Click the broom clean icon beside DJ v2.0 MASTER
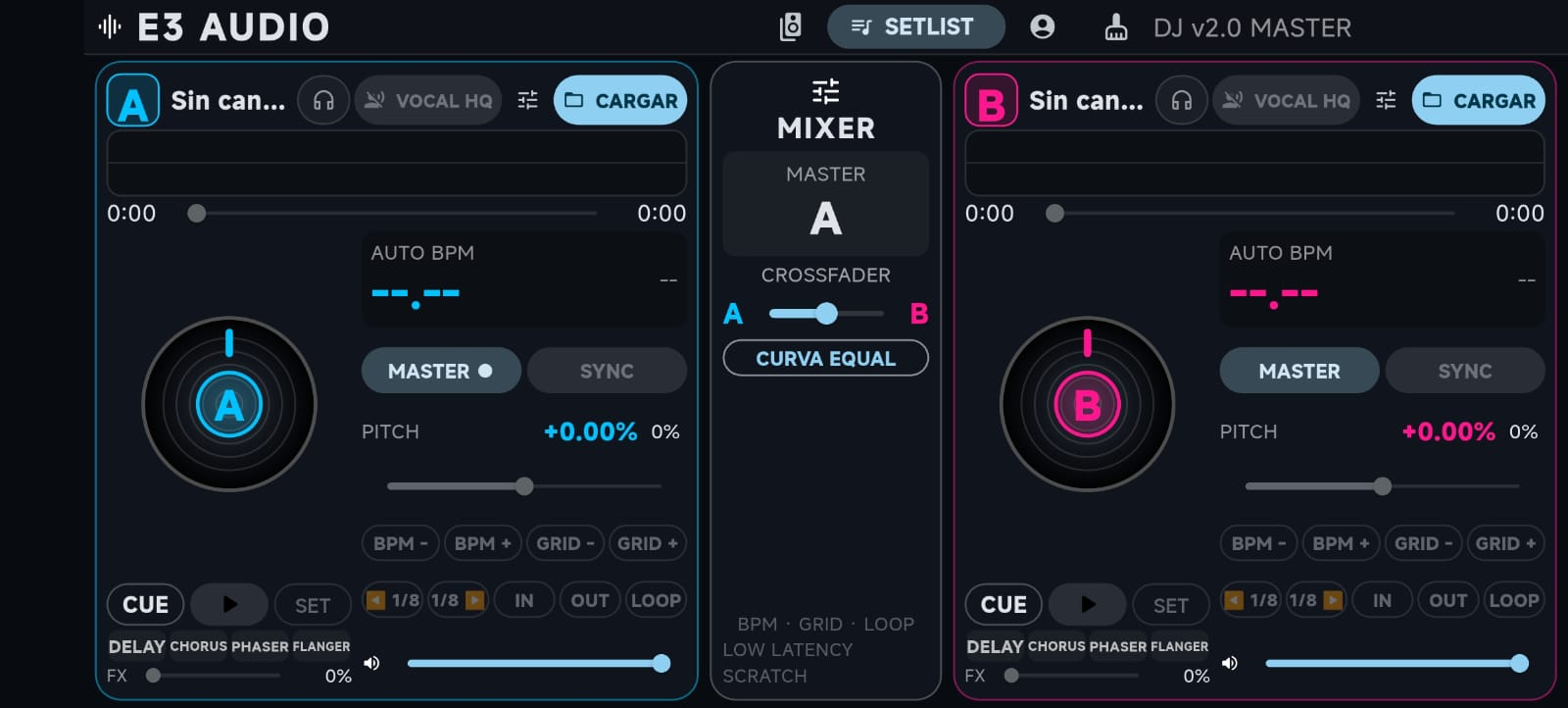The width and height of the screenshot is (1568, 708). 1116,26
